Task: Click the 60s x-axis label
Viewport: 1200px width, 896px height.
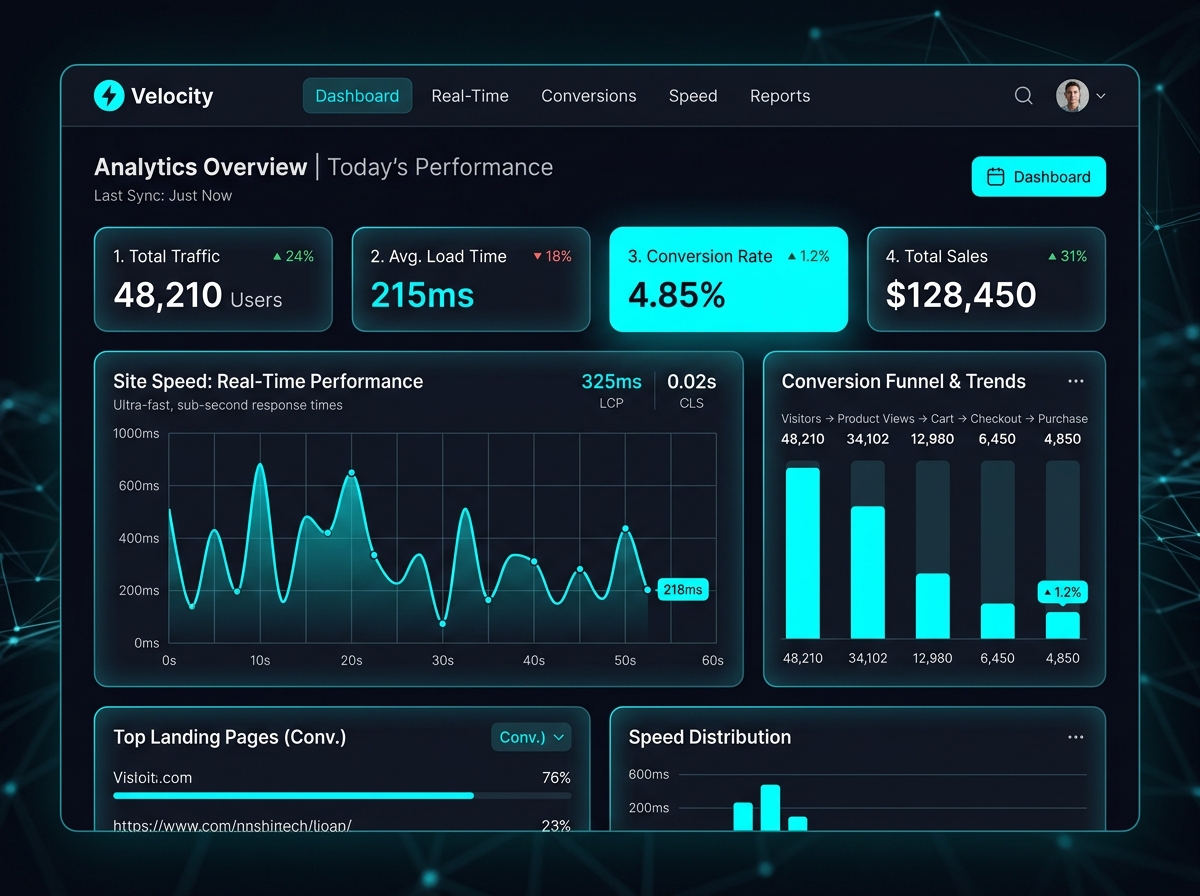Action: pos(713,660)
